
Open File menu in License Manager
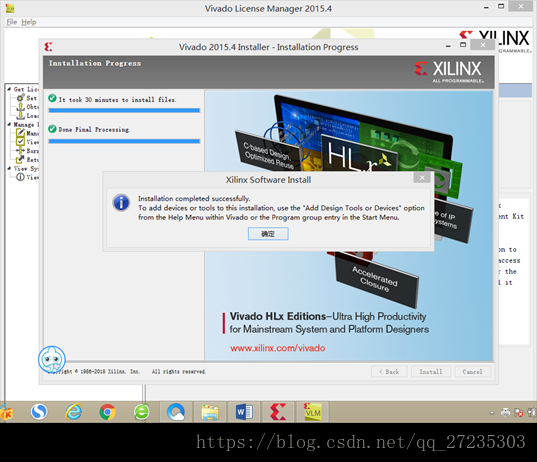(x=12, y=22)
